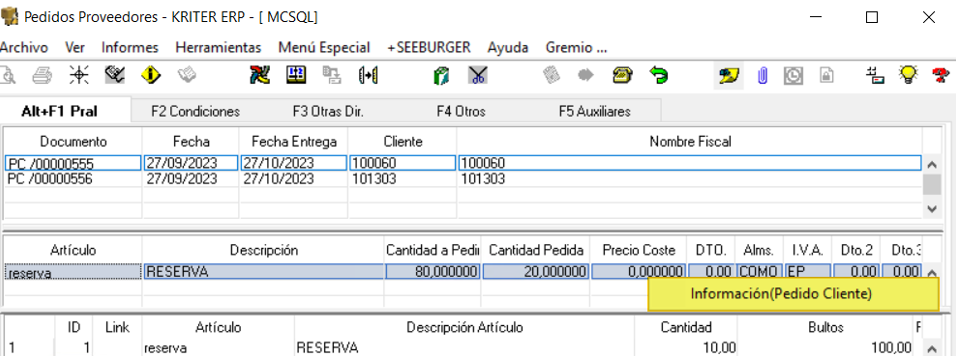Image resolution: width=956 pixels, height=363 pixels.
Task: Click Cantidad Pedida cell 20,000000
Action: (x=536, y=271)
